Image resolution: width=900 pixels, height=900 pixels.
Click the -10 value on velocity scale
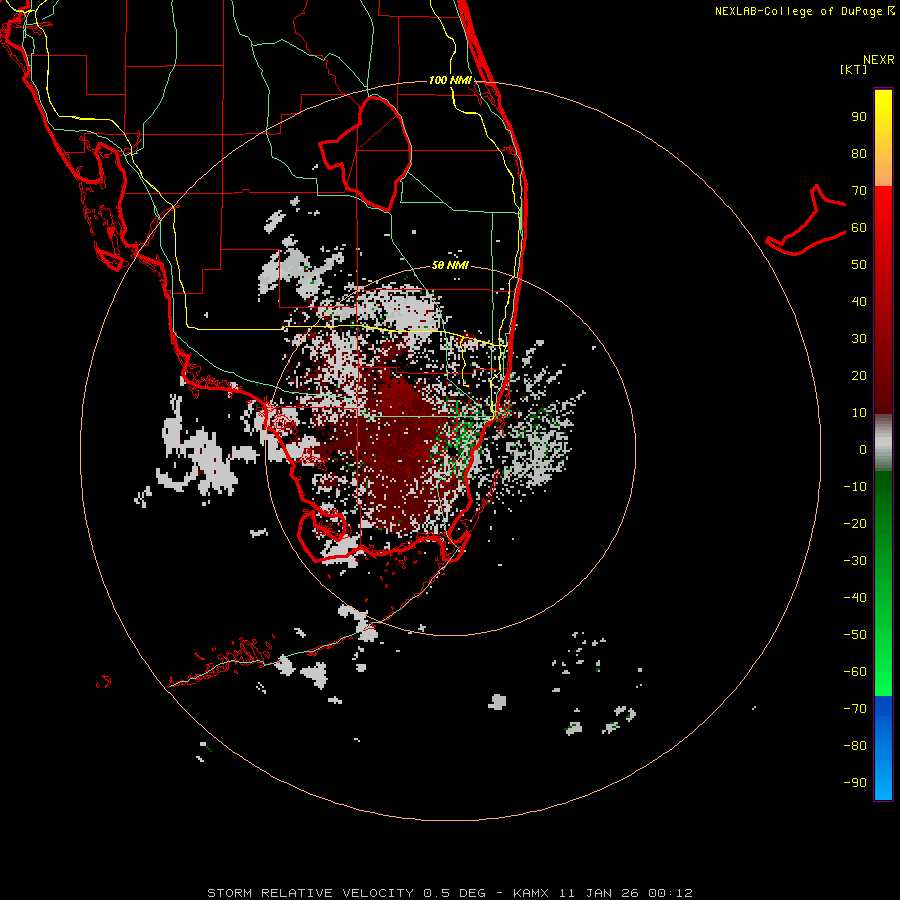(x=855, y=487)
